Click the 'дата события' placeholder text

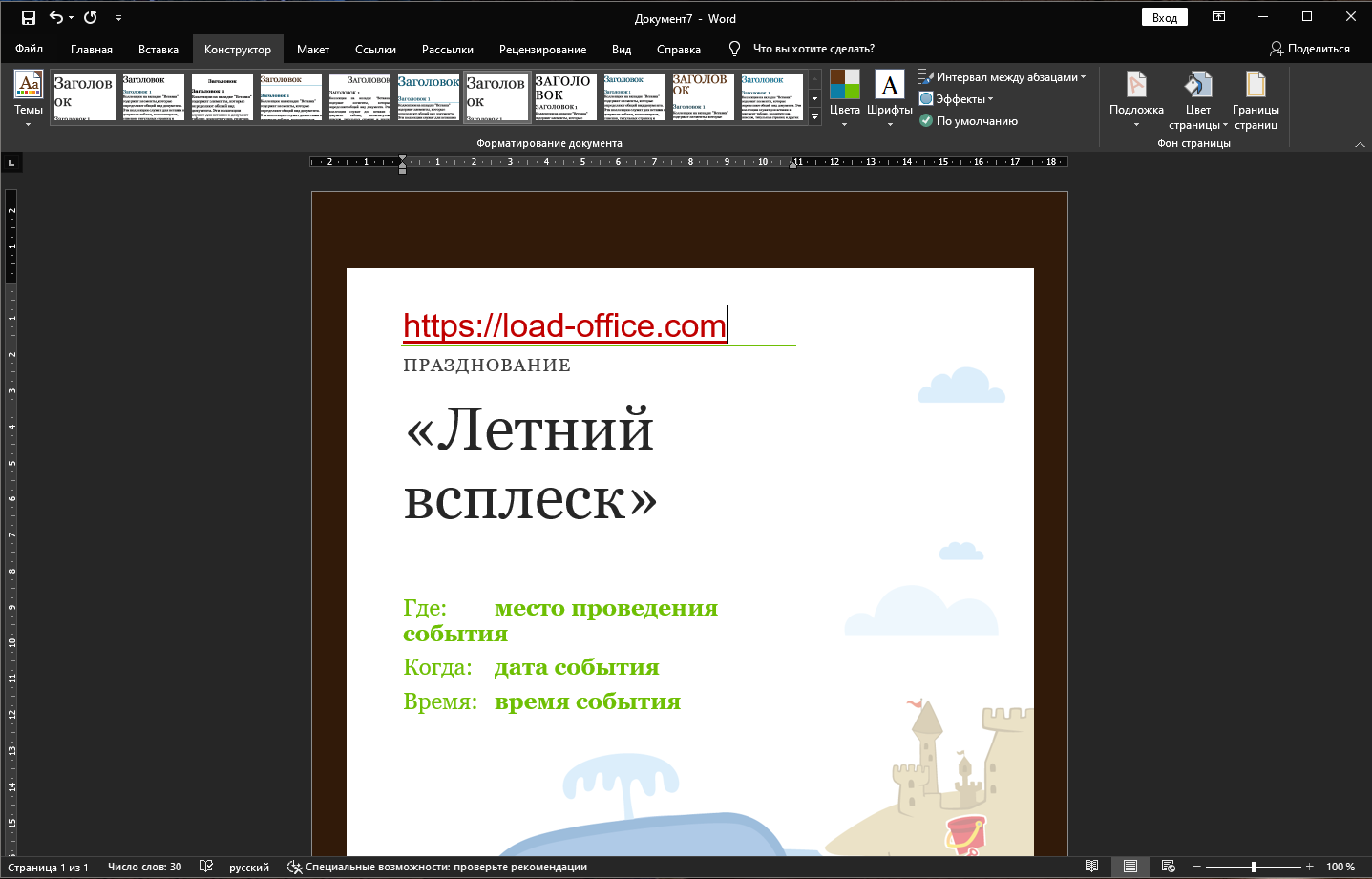click(577, 667)
